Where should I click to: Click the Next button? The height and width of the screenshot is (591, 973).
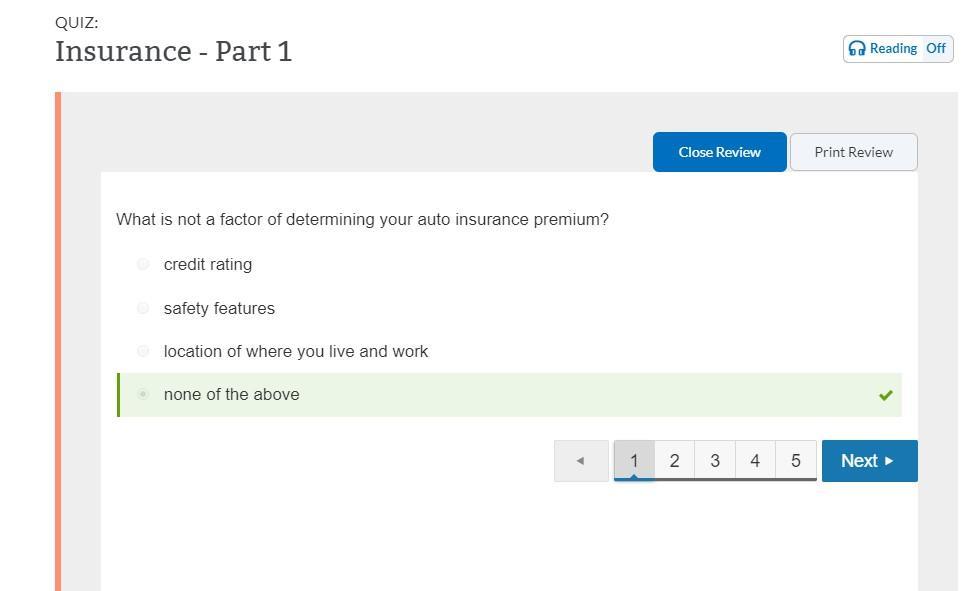868,461
